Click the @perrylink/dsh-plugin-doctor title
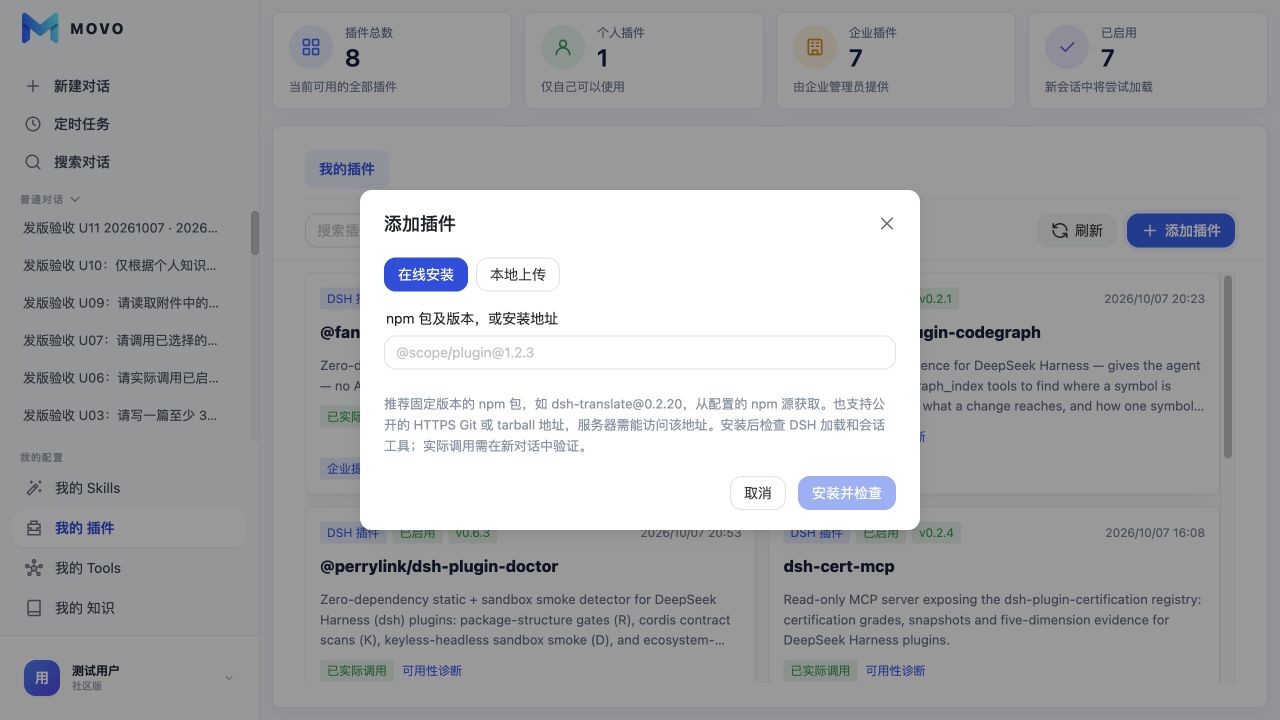The image size is (1280, 720). pos(439,567)
